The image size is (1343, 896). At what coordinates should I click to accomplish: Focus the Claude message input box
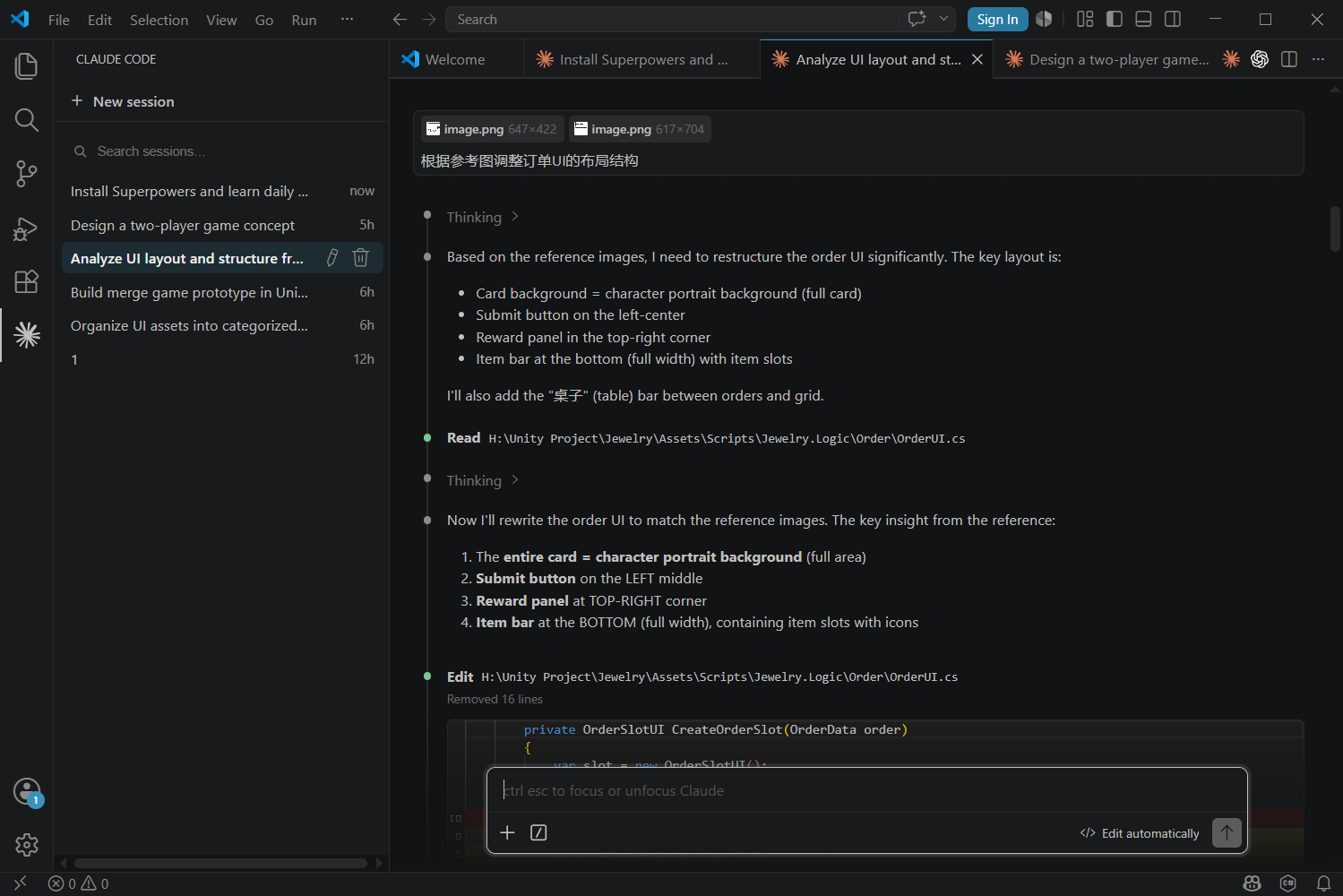coord(867,790)
